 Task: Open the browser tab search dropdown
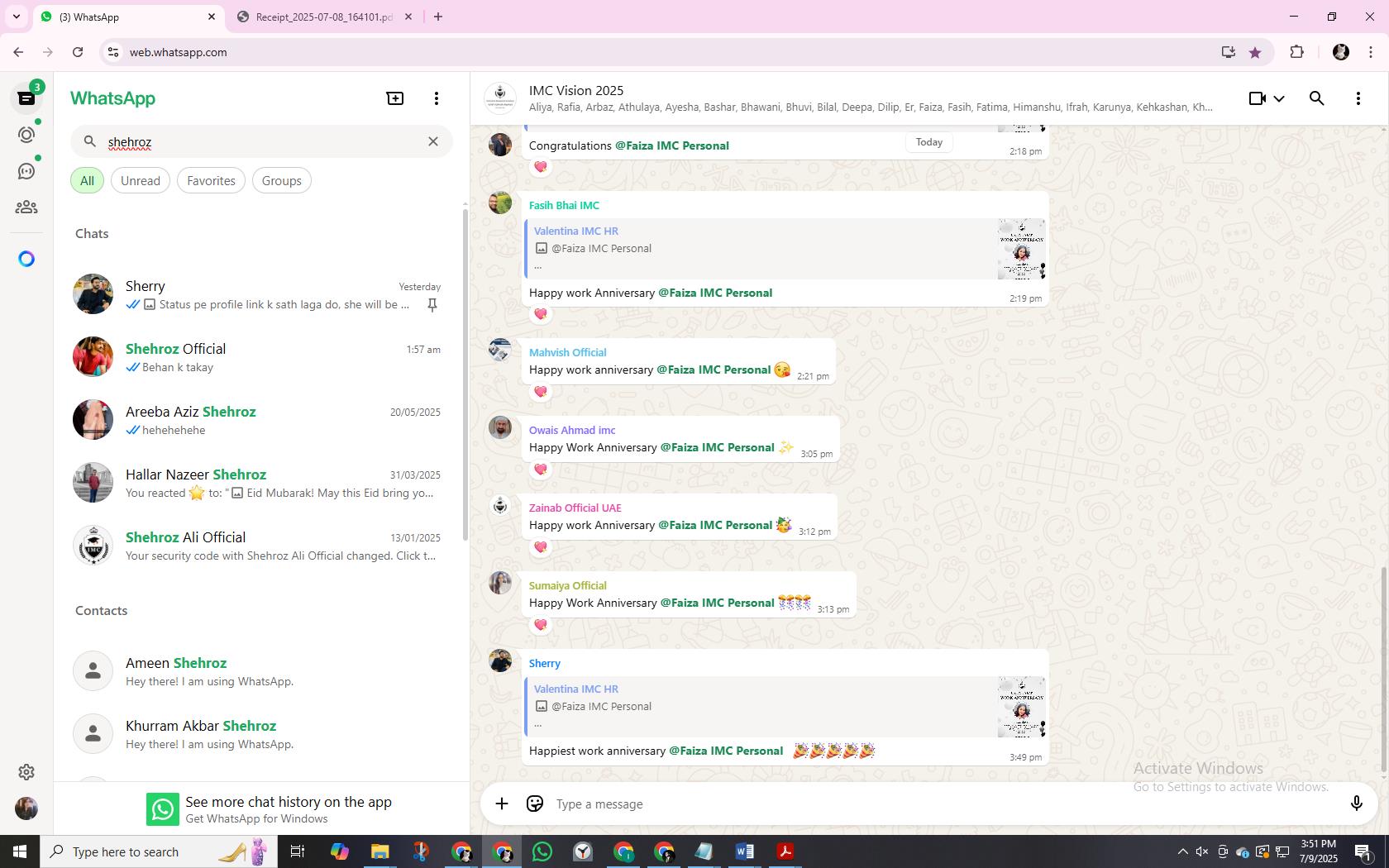point(16,17)
